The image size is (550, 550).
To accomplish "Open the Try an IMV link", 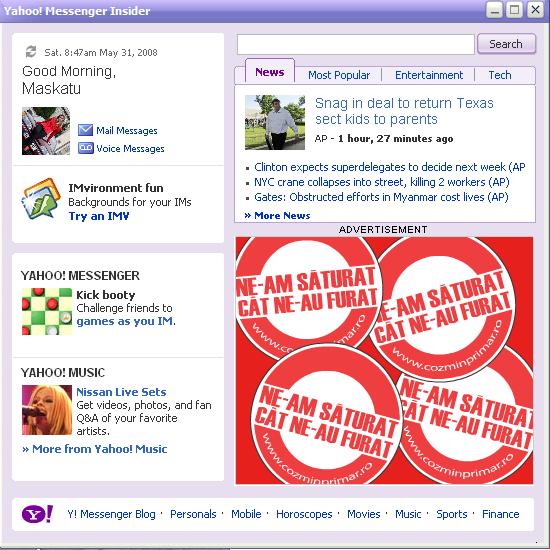I will 99,216.
